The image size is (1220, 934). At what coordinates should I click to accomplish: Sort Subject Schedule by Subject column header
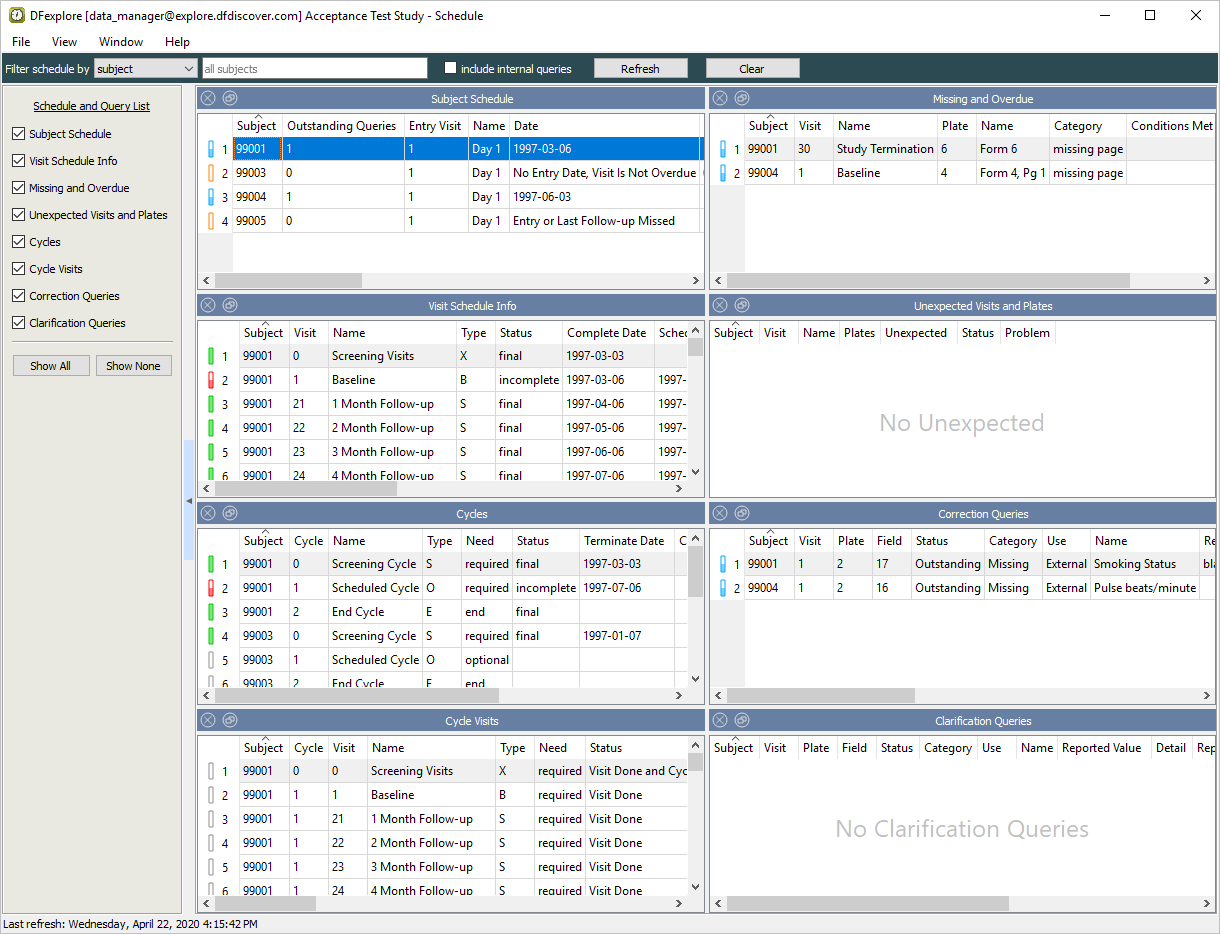click(x=256, y=126)
